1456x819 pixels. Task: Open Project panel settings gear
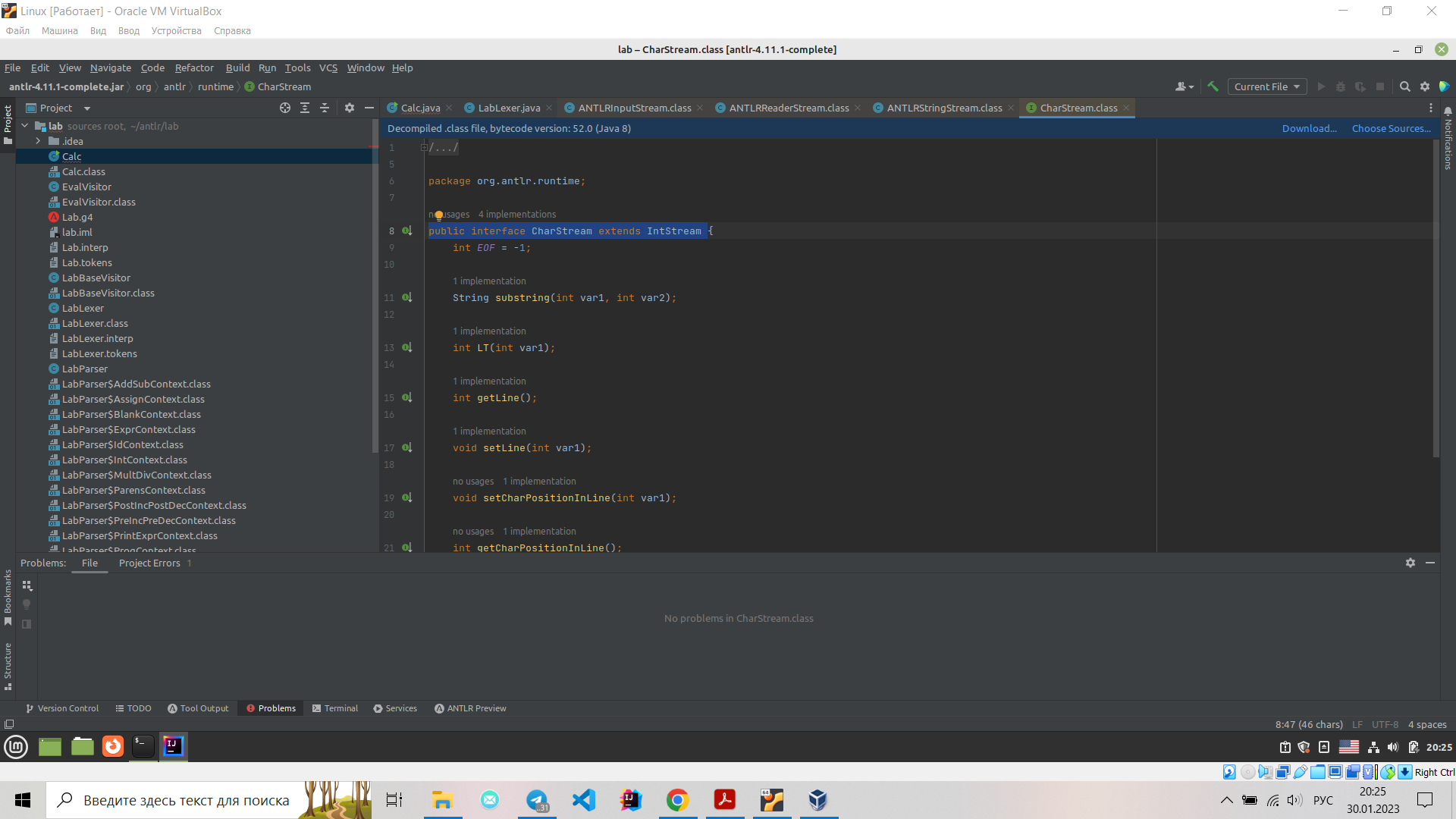350,108
